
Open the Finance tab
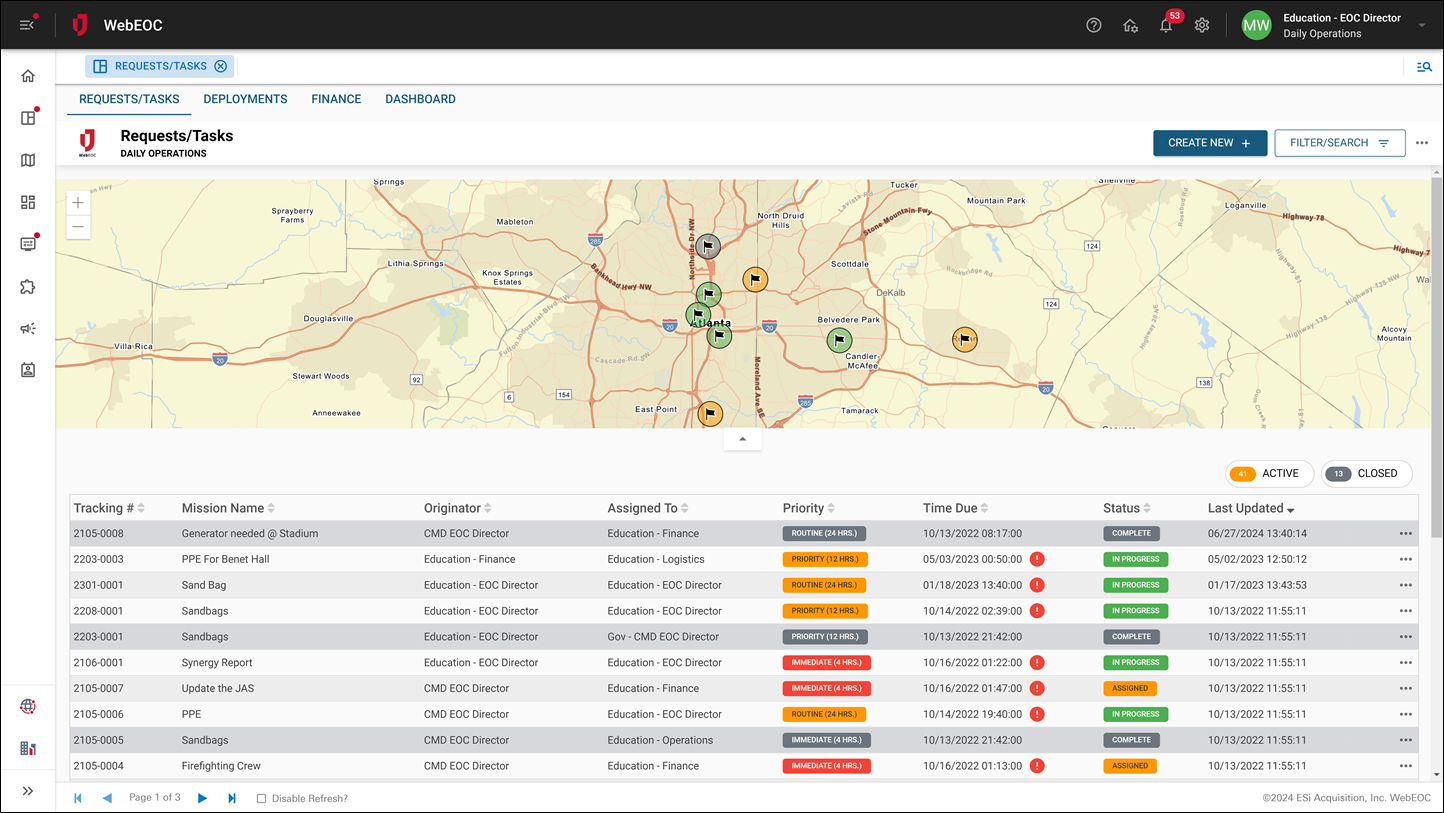336,99
